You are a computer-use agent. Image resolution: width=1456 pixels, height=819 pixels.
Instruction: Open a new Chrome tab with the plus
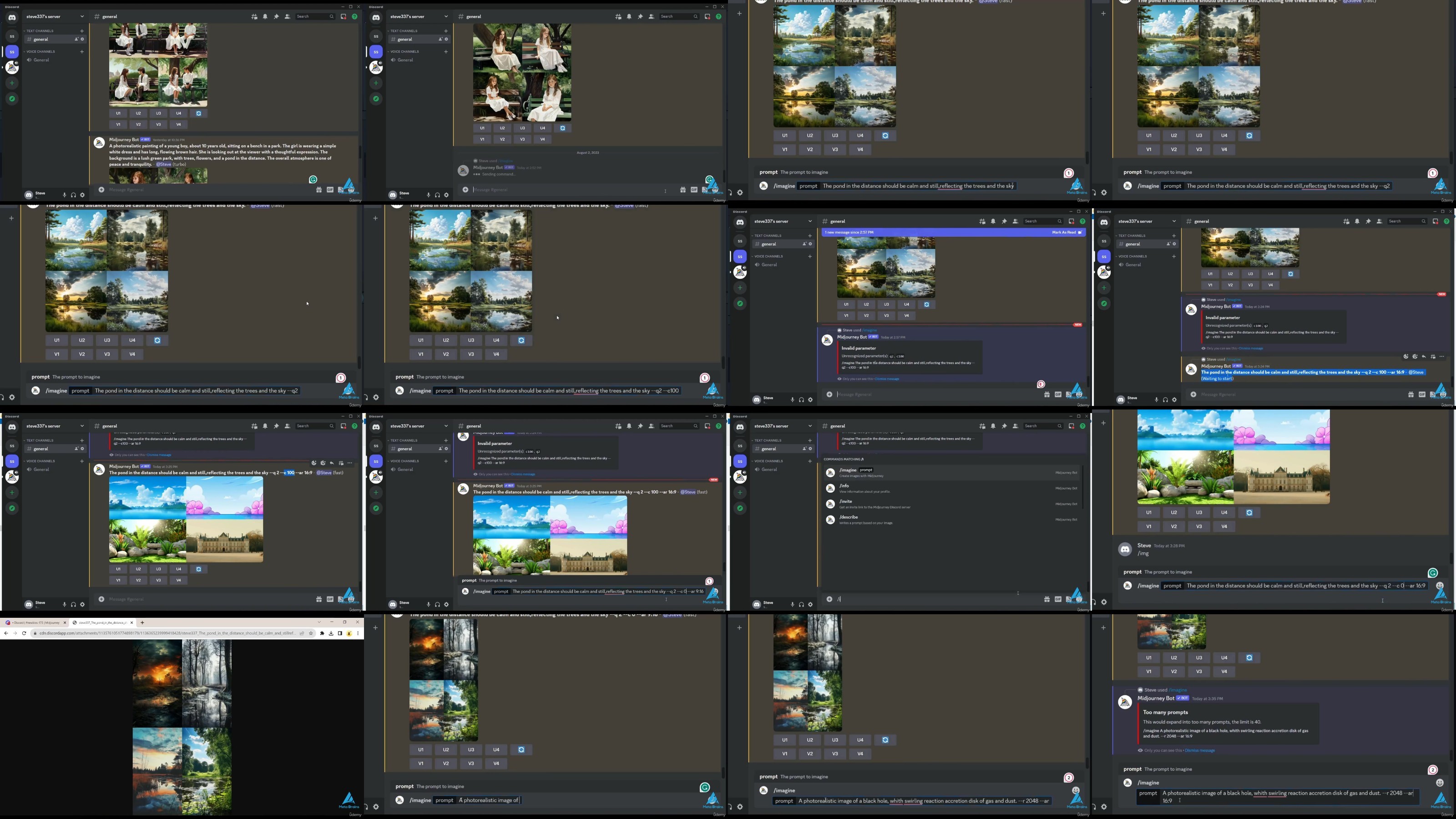click(x=142, y=622)
